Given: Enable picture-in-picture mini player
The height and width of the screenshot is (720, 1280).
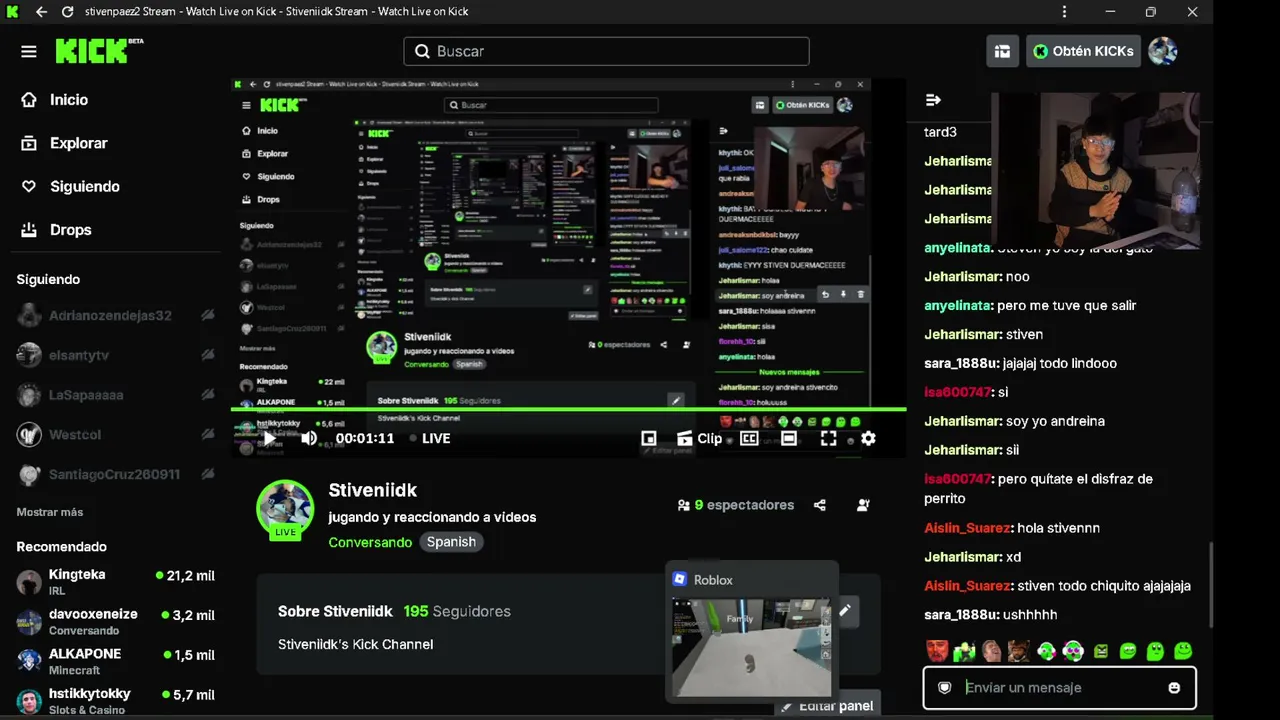Looking at the screenshot, I should click(648, 438).
